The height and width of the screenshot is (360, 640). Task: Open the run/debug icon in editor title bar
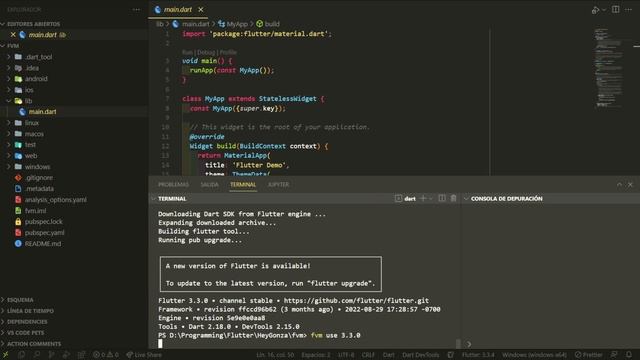pos(596,10)
